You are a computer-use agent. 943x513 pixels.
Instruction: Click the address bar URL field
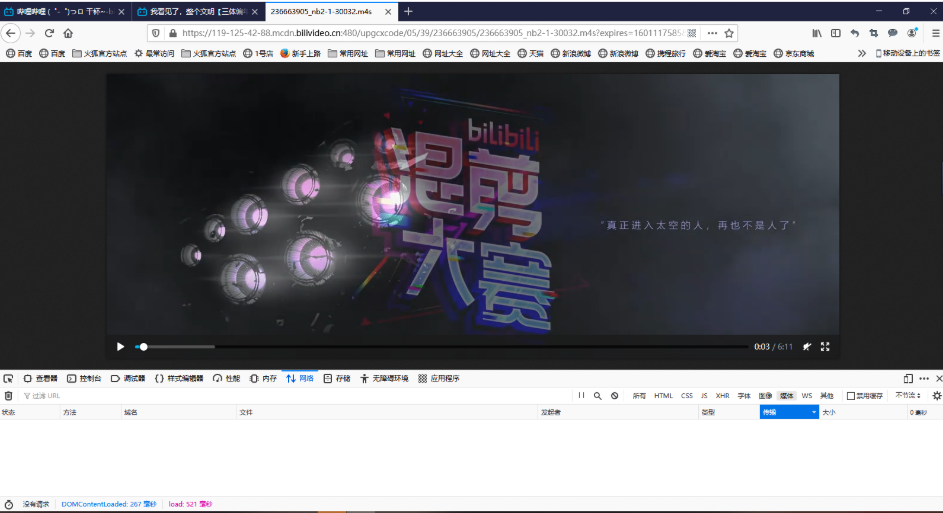433,33
